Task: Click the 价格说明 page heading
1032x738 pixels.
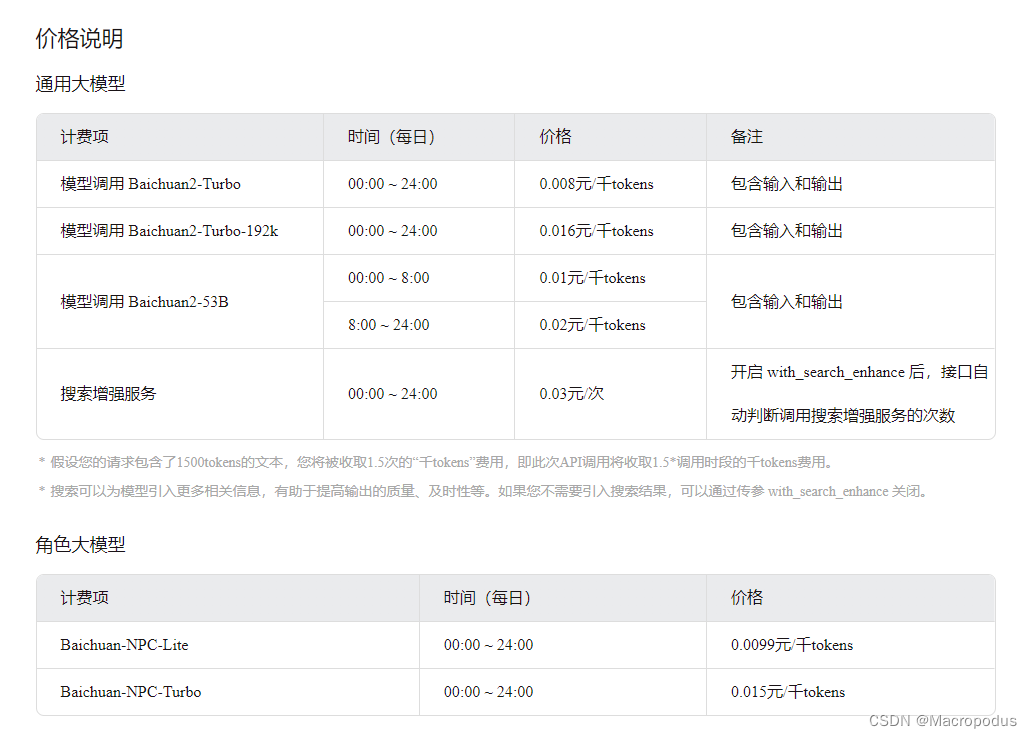Action: point(79,38)
